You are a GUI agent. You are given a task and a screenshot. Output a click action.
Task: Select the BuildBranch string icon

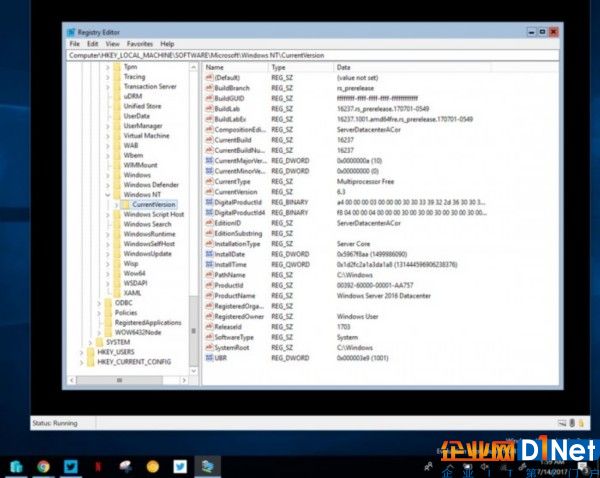tap(209, 88)
